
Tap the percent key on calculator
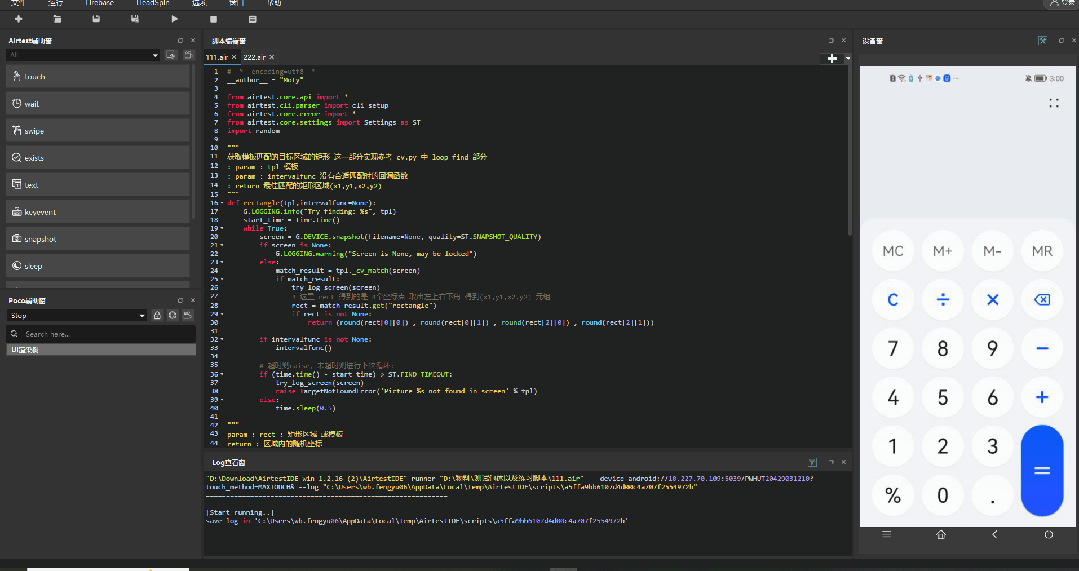click(x=893, y=495)
